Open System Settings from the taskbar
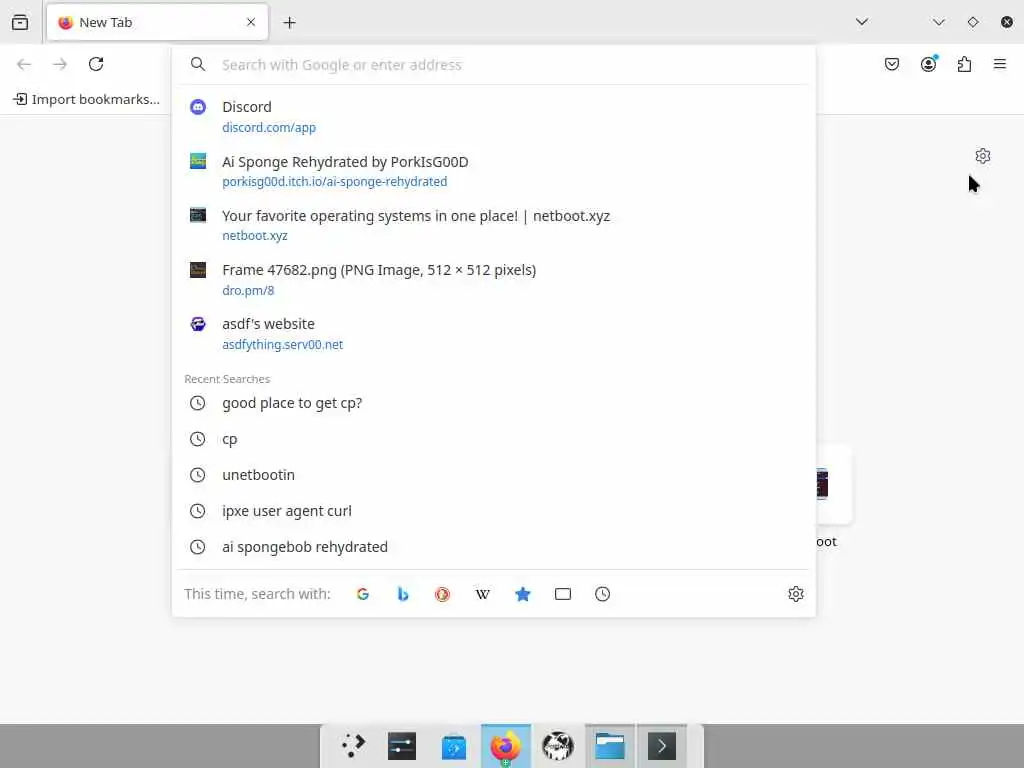This screenshot has width=1024, height=768. [402, 746]
